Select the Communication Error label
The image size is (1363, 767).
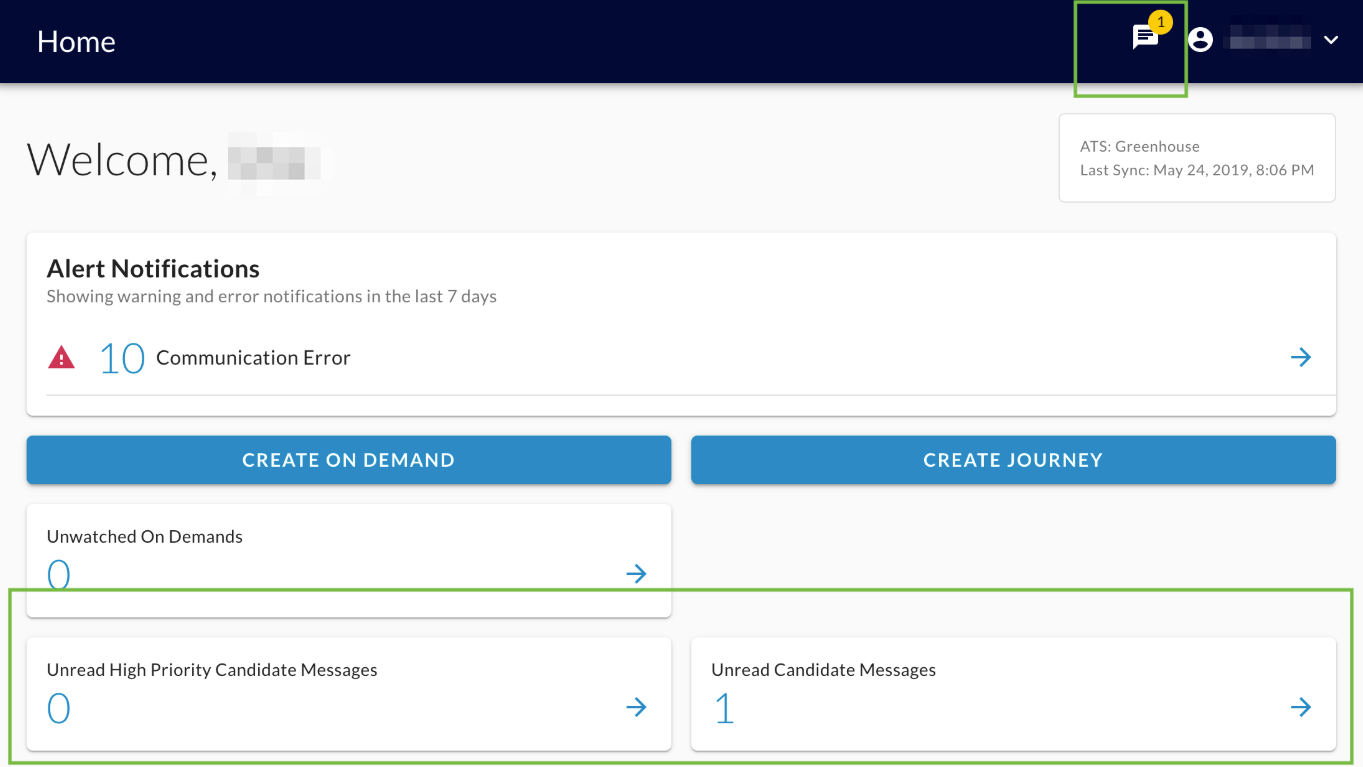click(x=253, y=358)
